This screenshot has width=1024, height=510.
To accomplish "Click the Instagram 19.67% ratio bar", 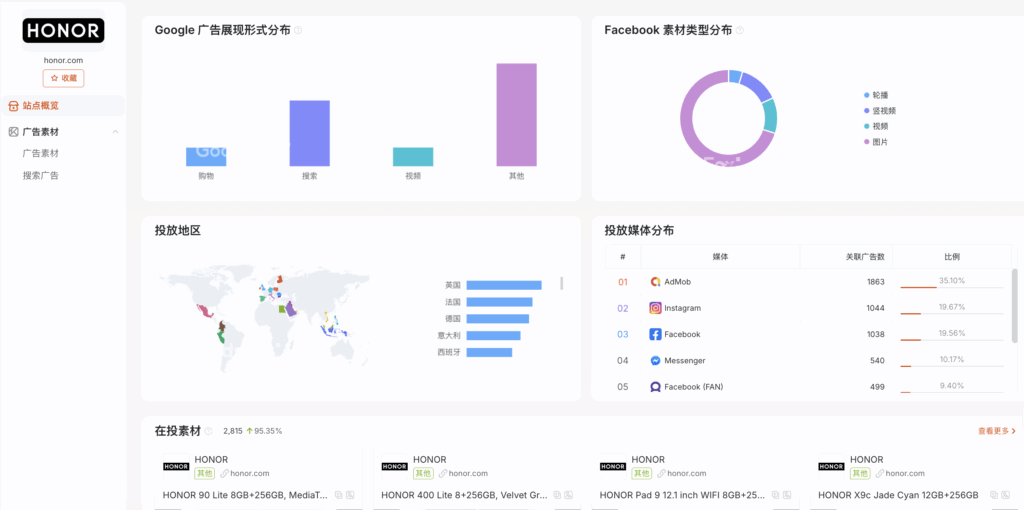I will coord(952,313).
